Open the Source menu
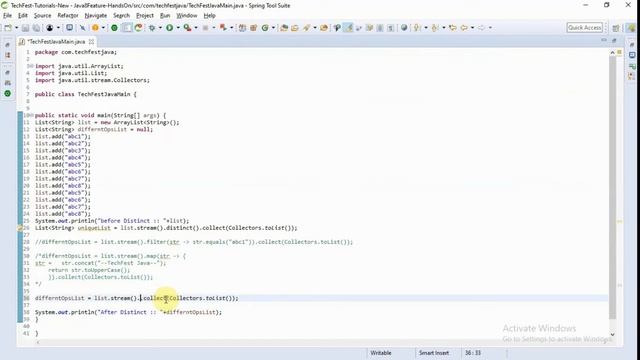 (x=42, y=16)
